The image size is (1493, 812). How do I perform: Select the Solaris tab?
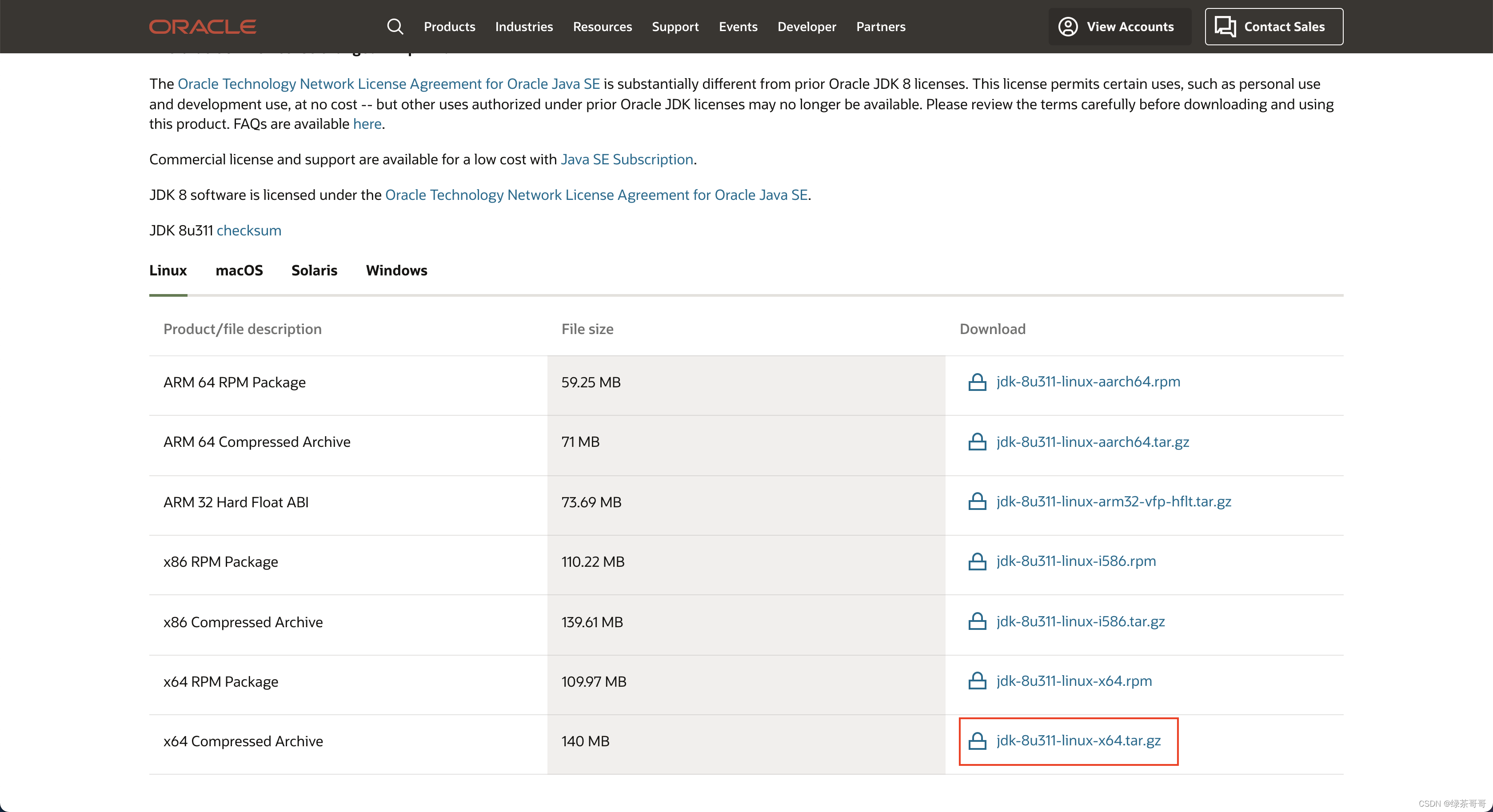pos(314,271)
